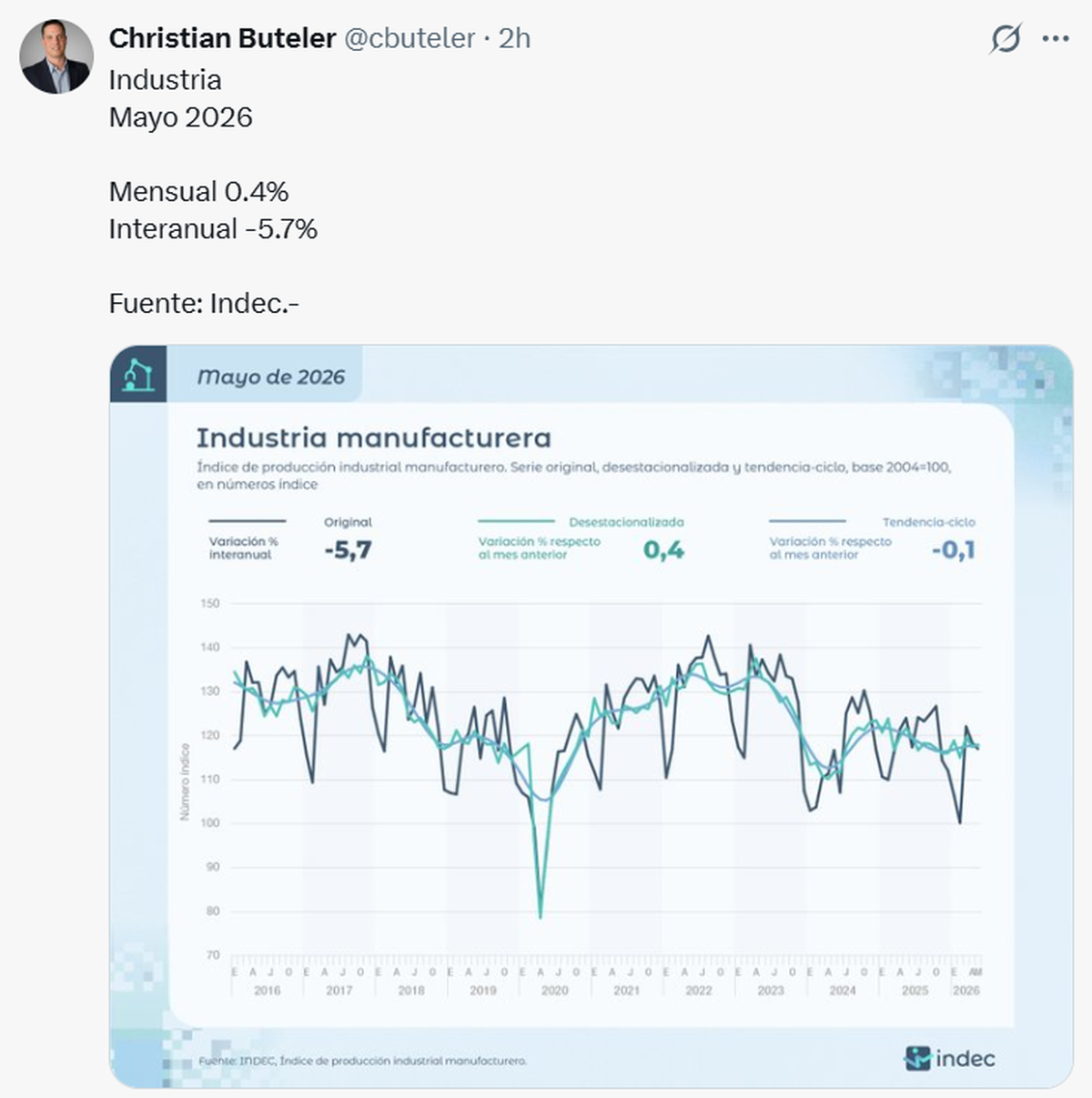Select the 0,4 Desestacionalizada value

(x=663, y=549)
